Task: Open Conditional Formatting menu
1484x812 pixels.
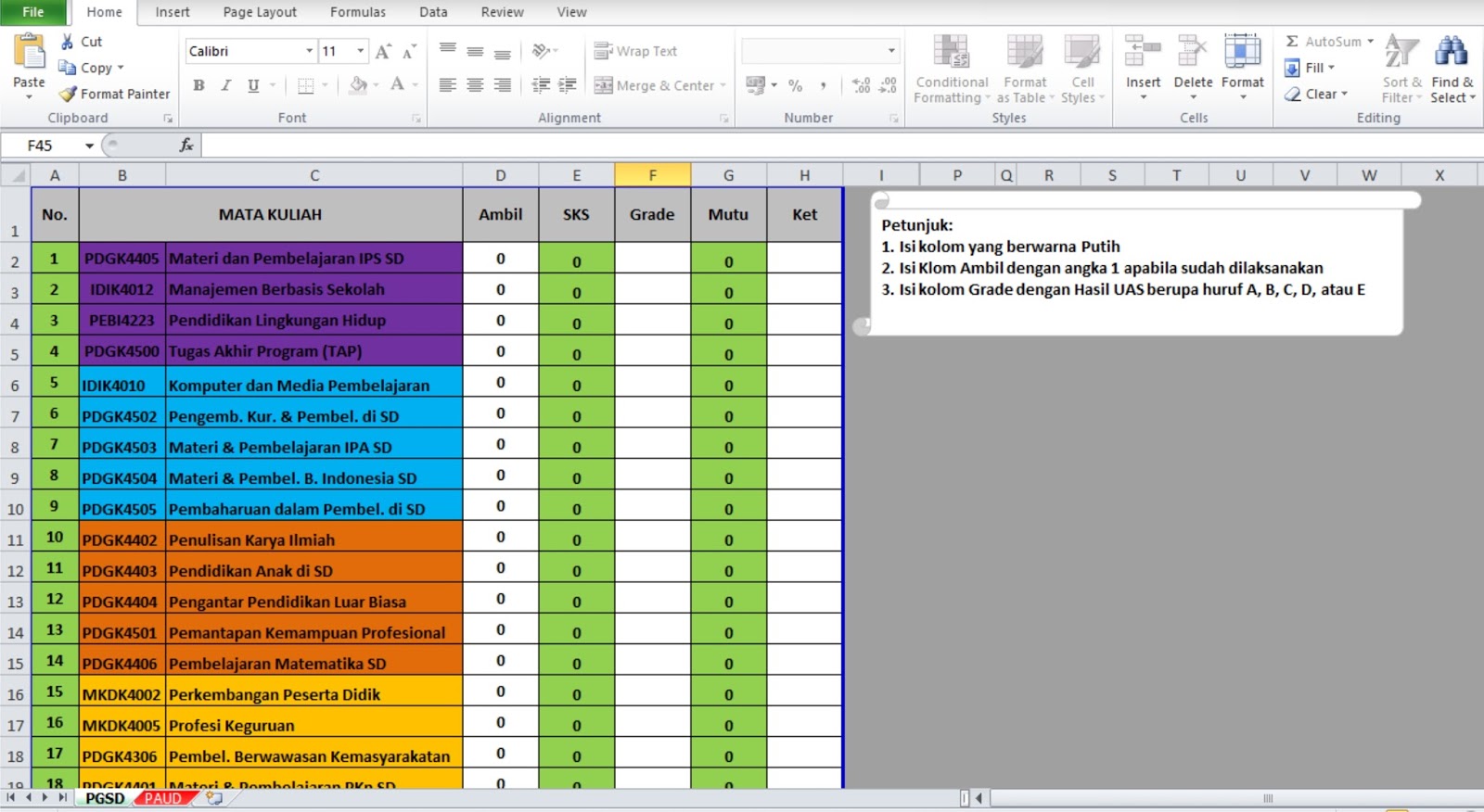Action: (952, 70)
